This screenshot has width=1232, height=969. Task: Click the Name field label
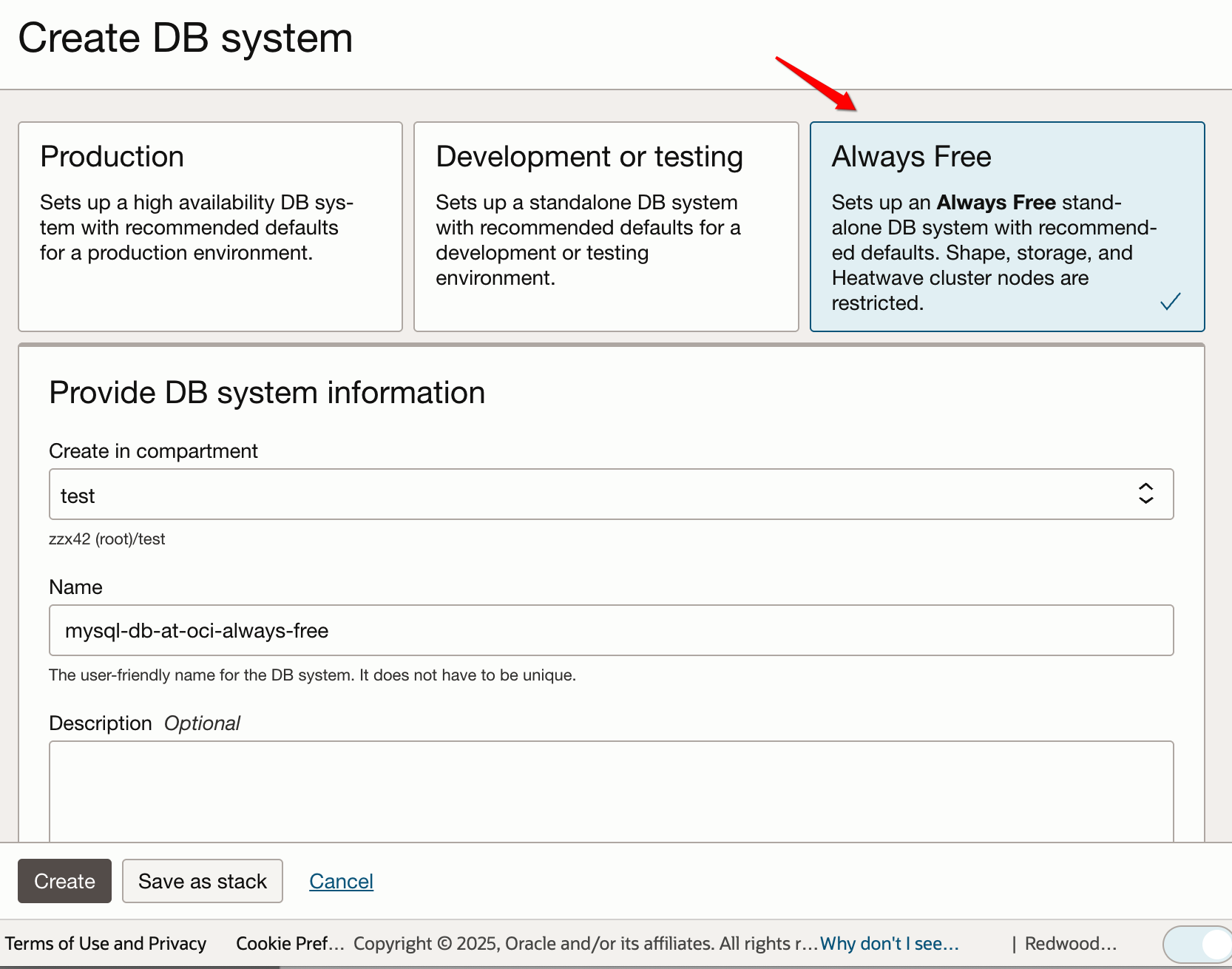pyautogui.click(x=75, y=587)
